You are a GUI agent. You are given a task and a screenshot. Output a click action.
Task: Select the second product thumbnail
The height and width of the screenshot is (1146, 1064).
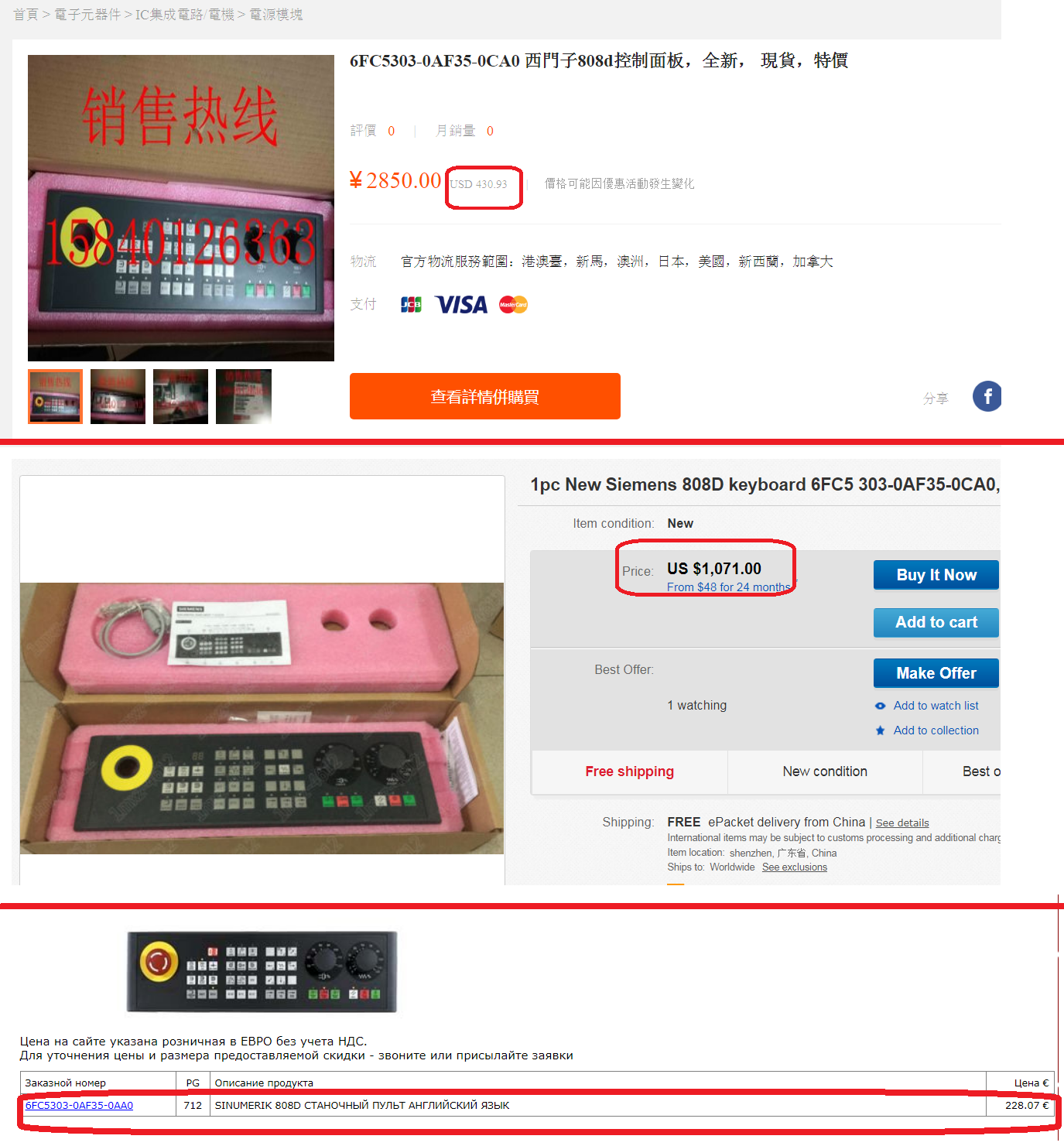click(118, 396)
